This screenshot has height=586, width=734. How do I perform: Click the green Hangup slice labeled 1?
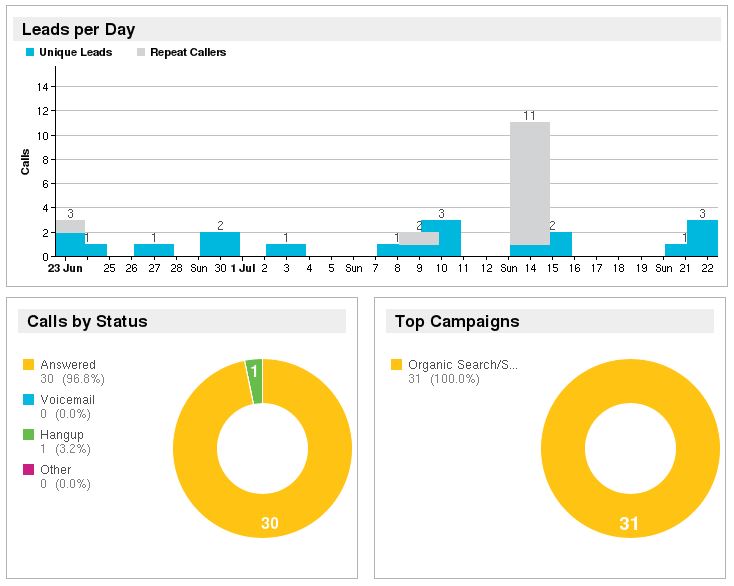pos(255,381)
